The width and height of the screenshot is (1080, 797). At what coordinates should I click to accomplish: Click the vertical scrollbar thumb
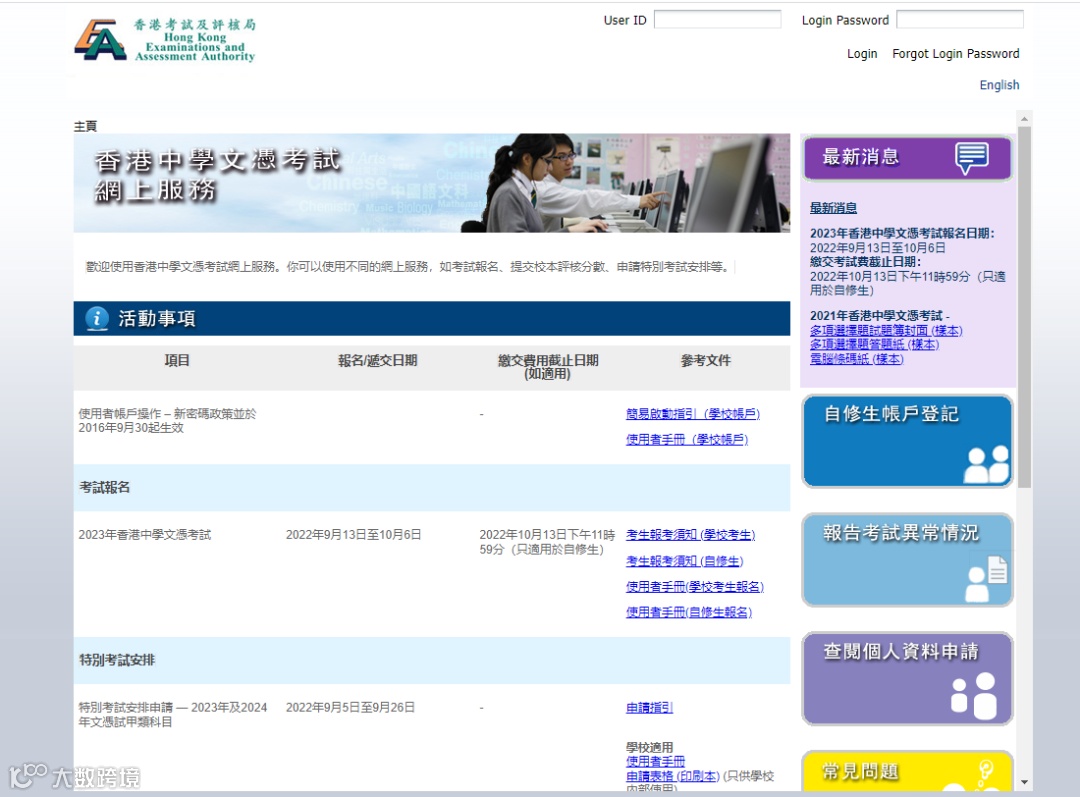(1024, 307)
